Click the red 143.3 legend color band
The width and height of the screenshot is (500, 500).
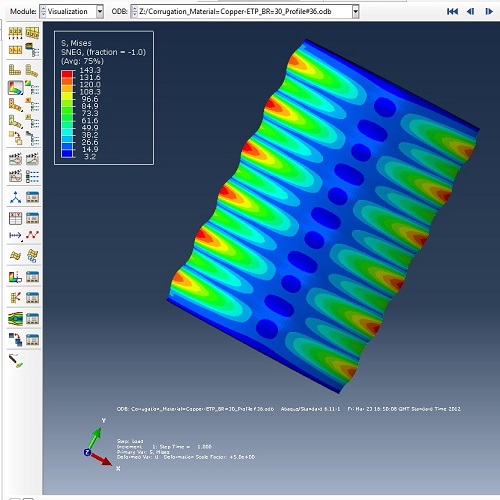click(x=67, y=74)
